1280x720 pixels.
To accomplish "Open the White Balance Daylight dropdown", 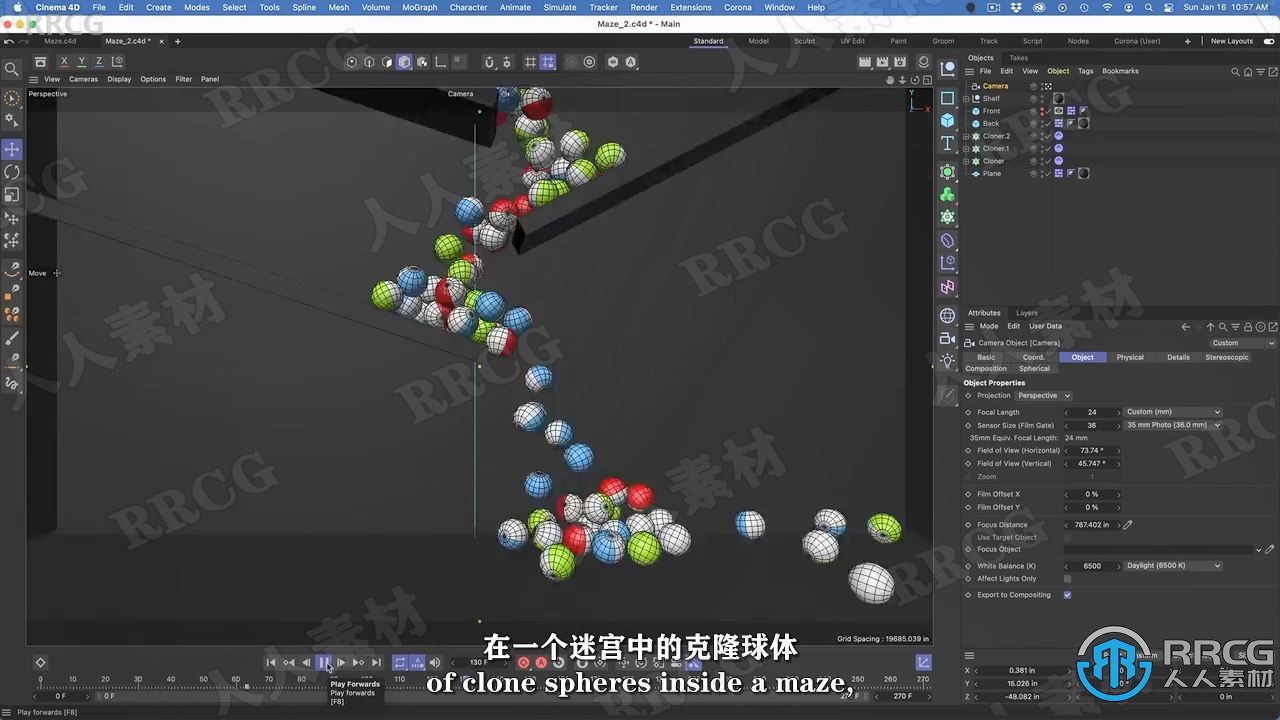I will click(x=1173, y=566).
